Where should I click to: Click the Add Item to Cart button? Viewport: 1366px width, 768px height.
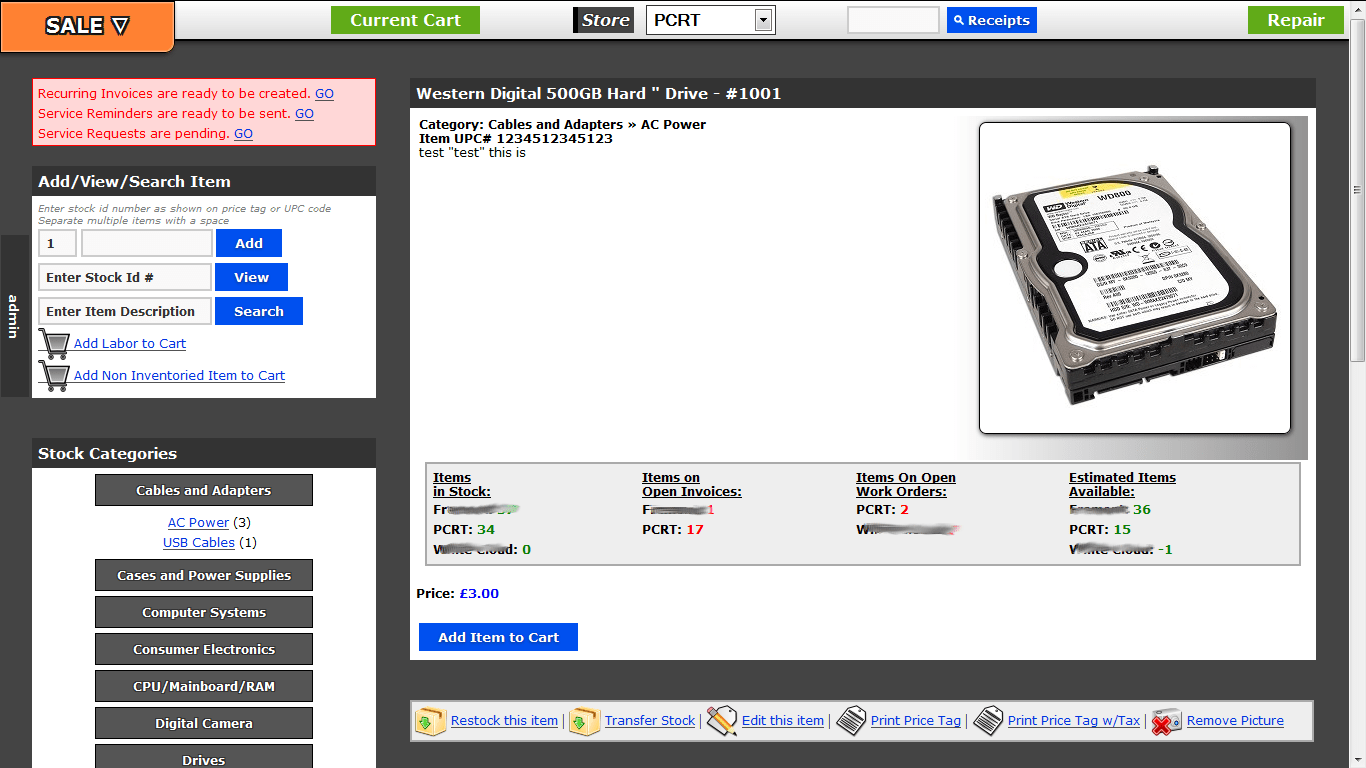(498, 637)
